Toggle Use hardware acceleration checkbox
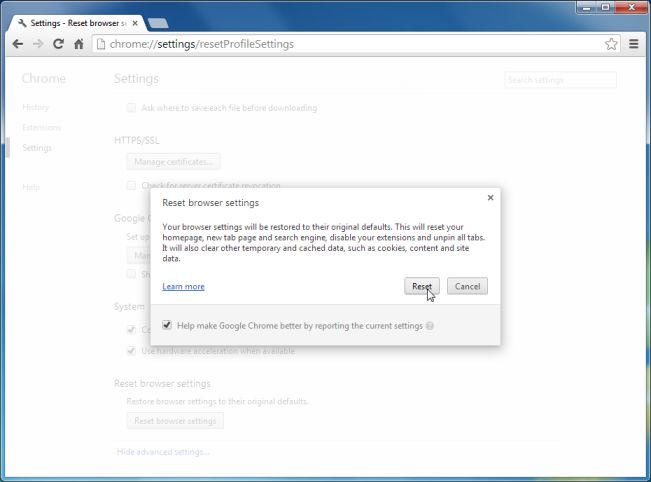This screenshot has width=651, height=482. coord(131,351)
